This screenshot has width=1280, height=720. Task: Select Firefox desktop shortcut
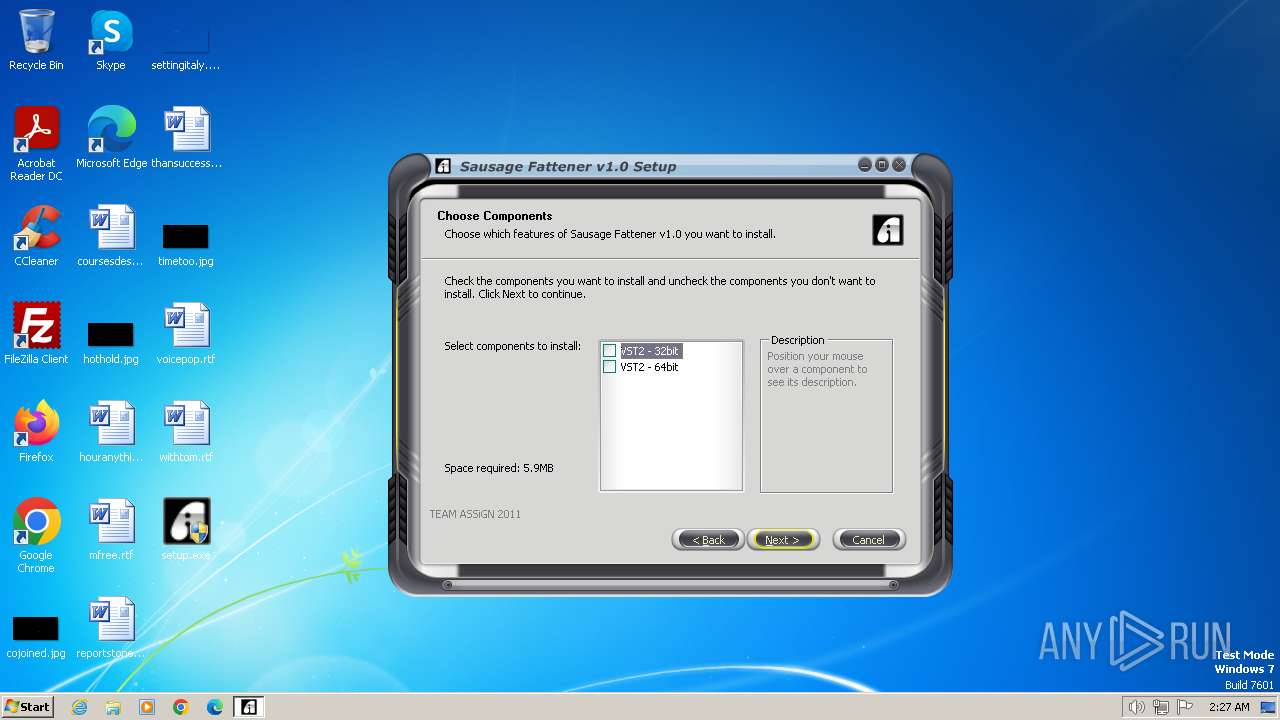click(x=36, y=432)
